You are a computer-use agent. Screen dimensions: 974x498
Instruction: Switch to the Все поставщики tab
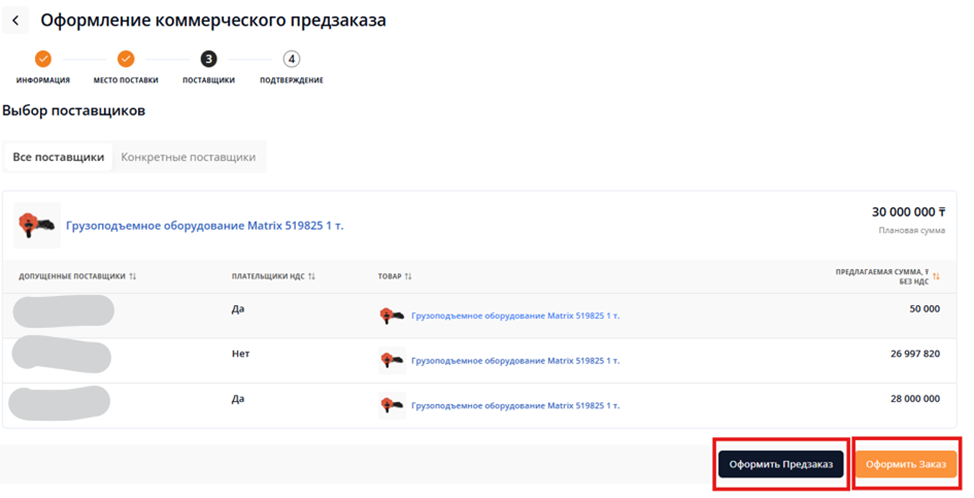pyautogui.click(x=58, y=157)
